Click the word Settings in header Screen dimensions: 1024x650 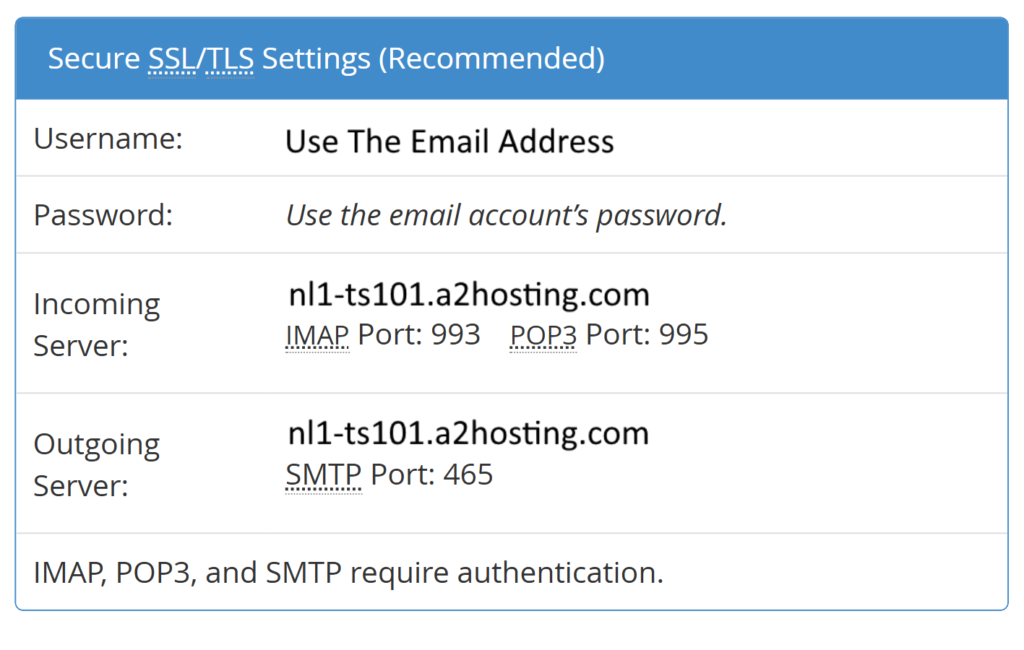316,60
